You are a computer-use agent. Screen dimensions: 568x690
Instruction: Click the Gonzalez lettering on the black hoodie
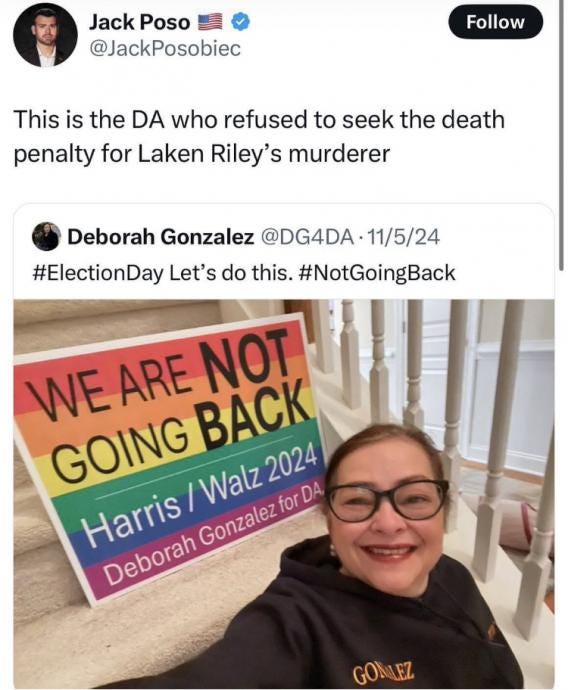coord(383,671)
